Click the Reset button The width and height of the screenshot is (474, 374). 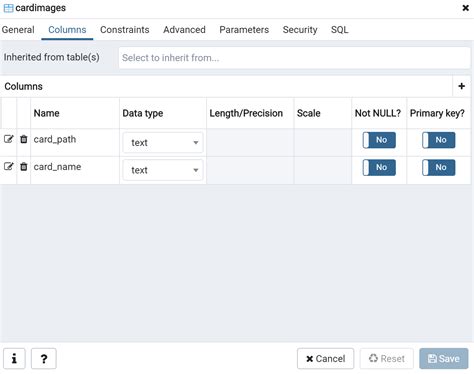pos(387,359)
